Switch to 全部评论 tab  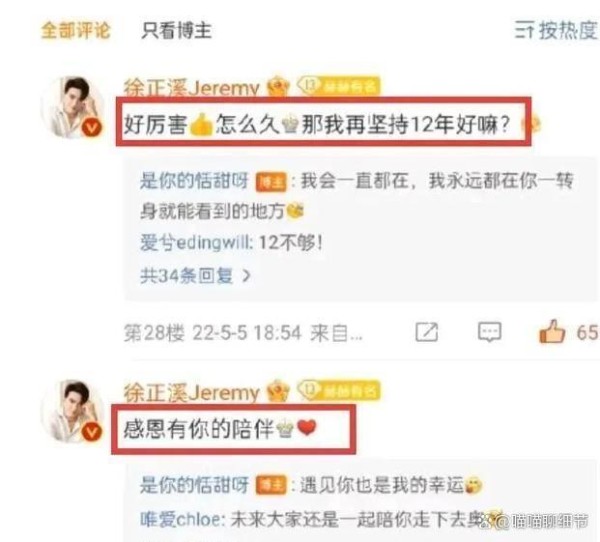[75, 30]
